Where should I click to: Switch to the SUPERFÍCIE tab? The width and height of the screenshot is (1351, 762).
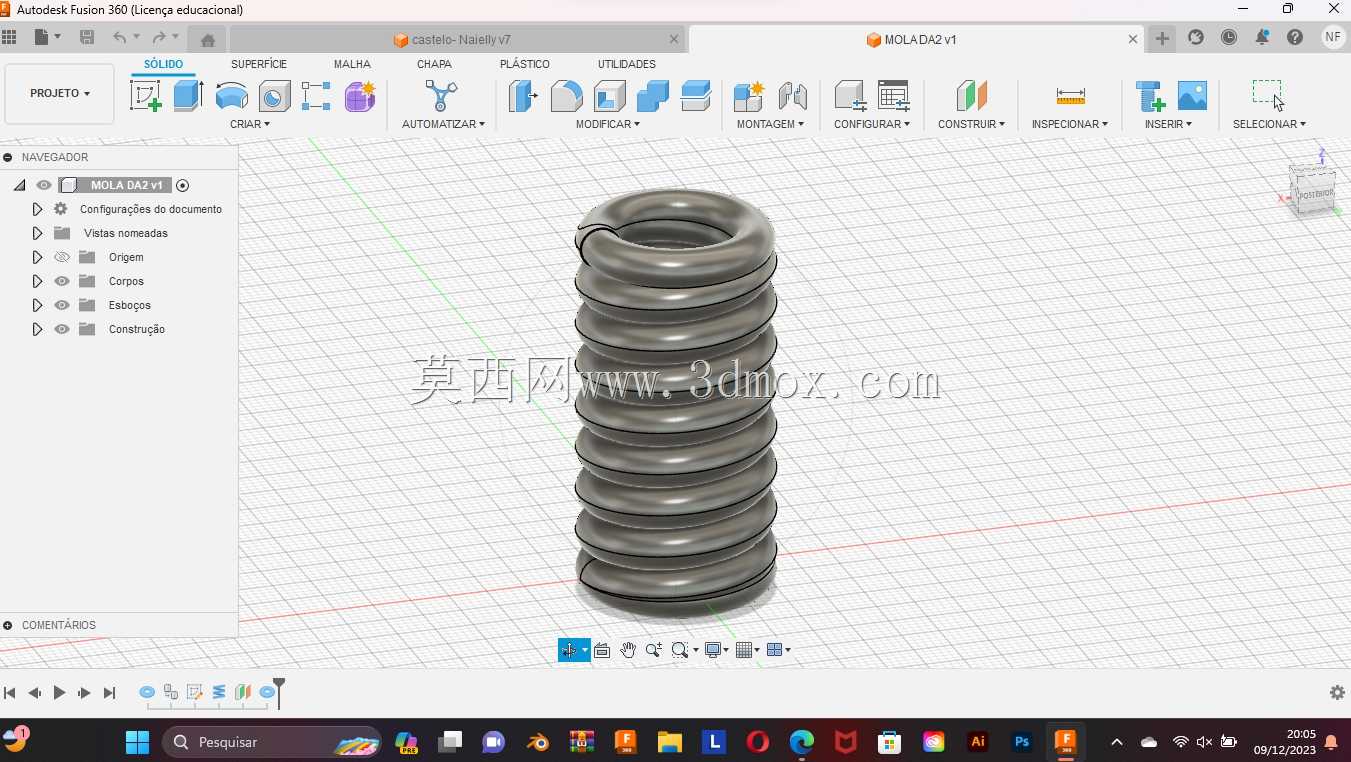point(259,64)
